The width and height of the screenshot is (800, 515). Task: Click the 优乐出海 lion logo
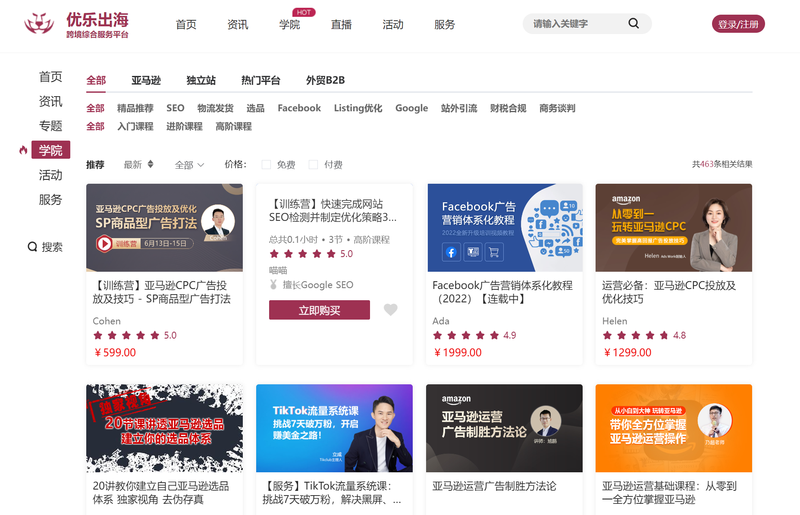pos(39,23)
